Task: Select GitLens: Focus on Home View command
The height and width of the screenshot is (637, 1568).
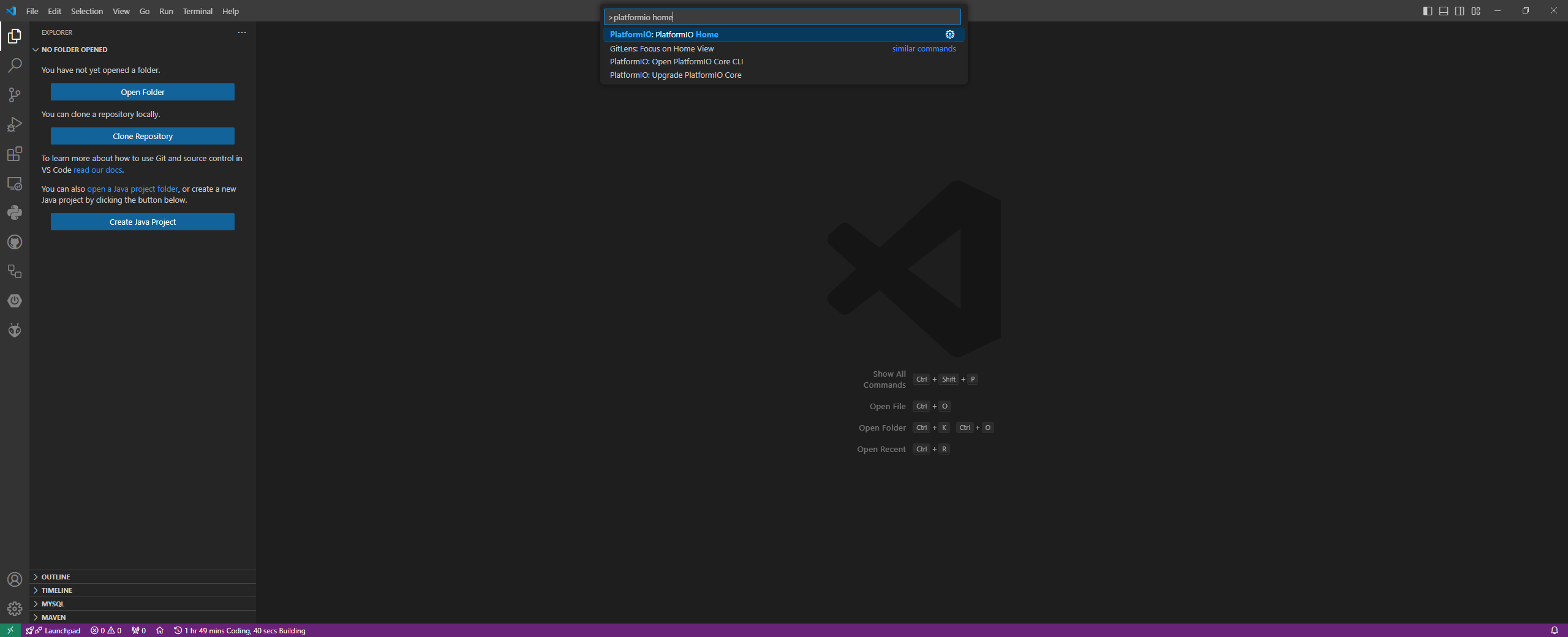Action: (783, 48)
